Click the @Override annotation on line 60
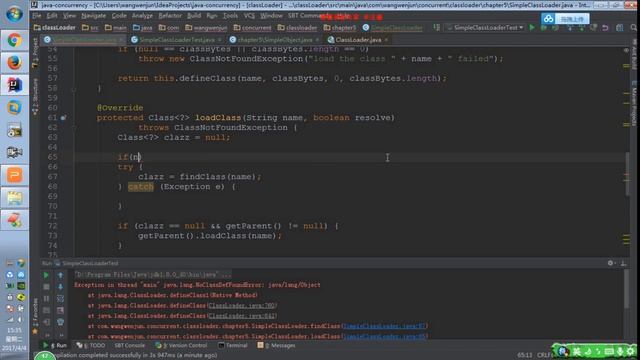The height and width of the screenshot is (360, 640). [x=120, y=108]
